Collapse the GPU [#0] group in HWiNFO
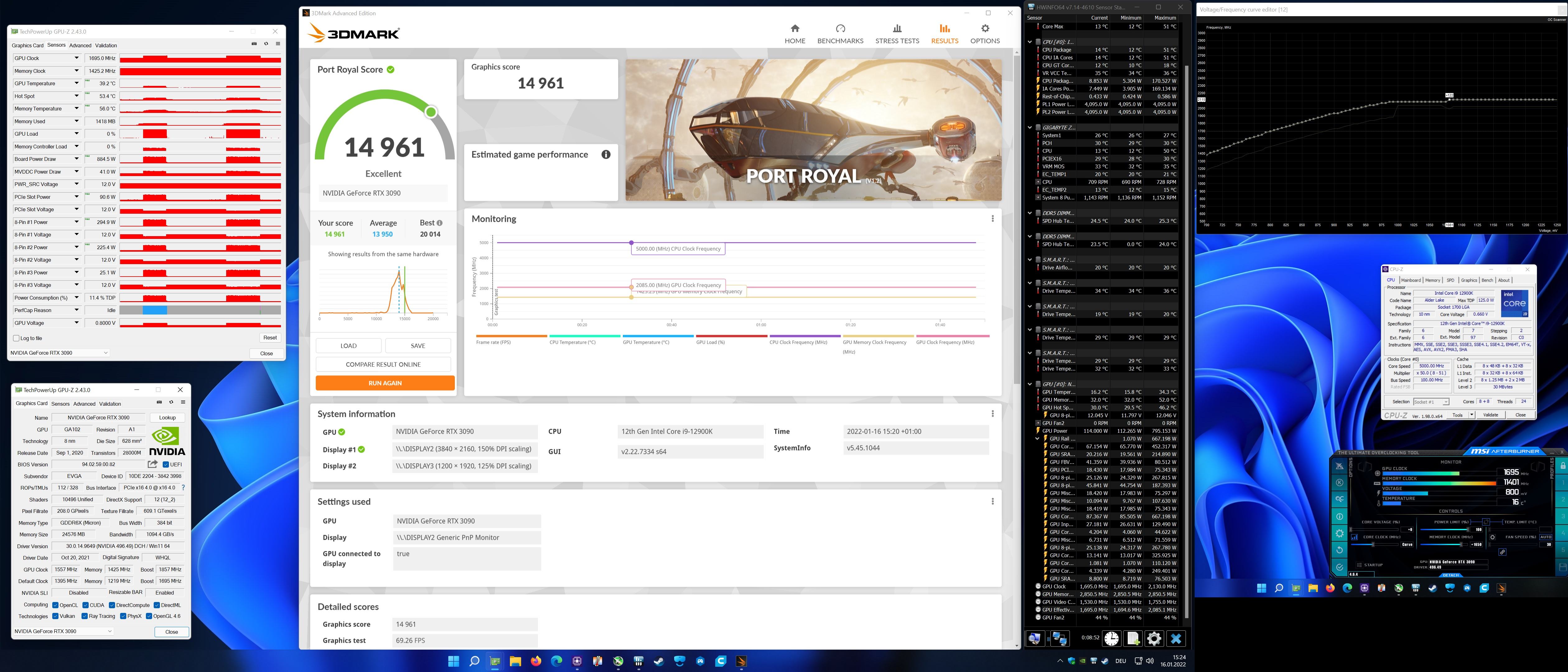This screenshot has width=1568, height=672. click(x=1030, y=384)
